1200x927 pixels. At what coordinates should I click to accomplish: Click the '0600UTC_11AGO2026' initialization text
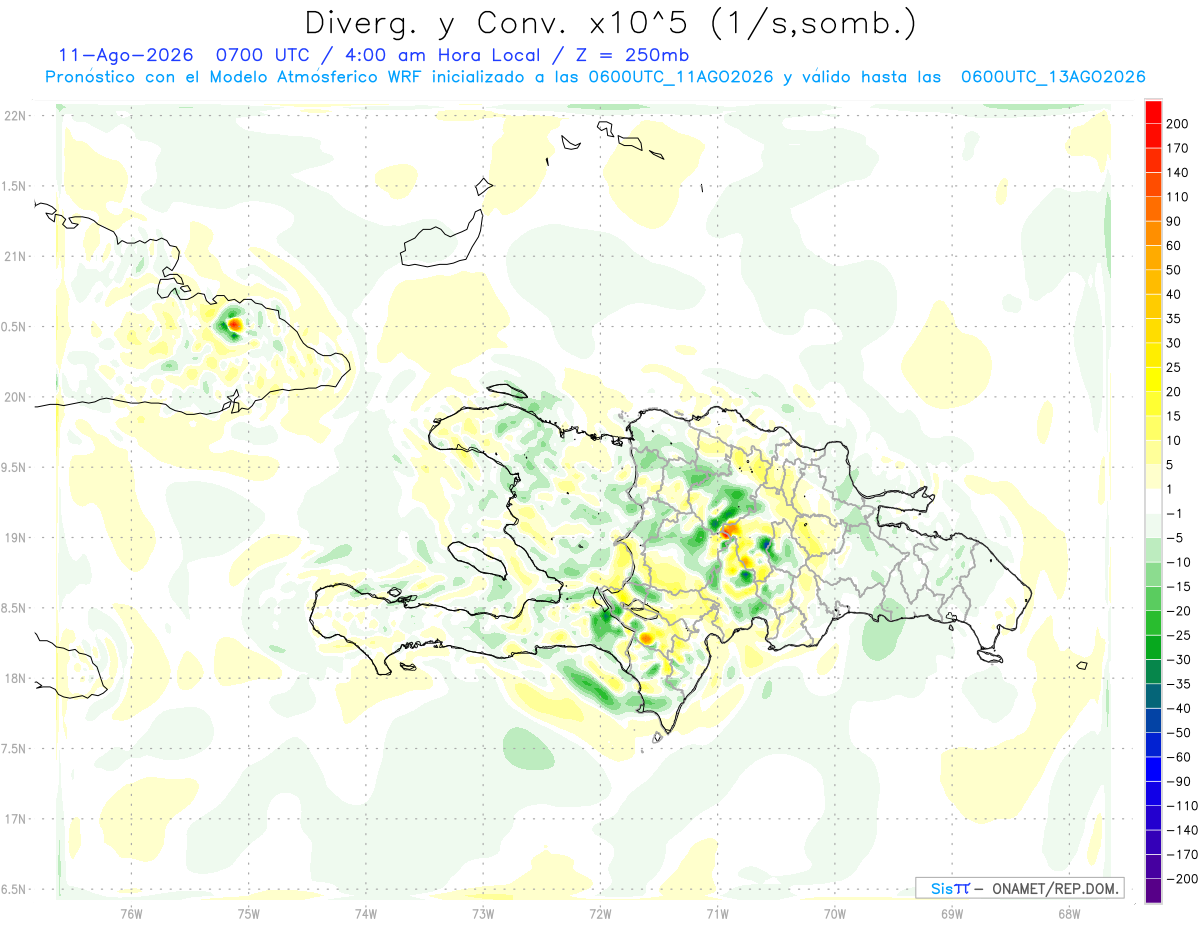click(x=681, y=77)
